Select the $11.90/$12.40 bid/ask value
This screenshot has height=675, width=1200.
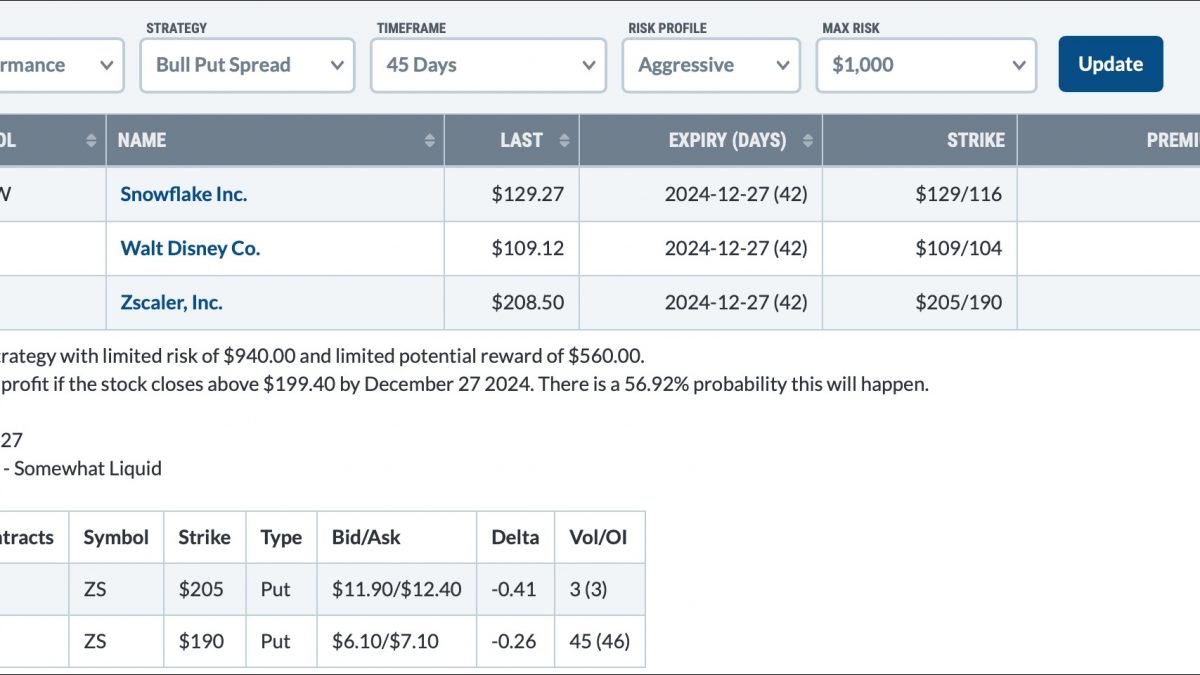click(397, 589)
